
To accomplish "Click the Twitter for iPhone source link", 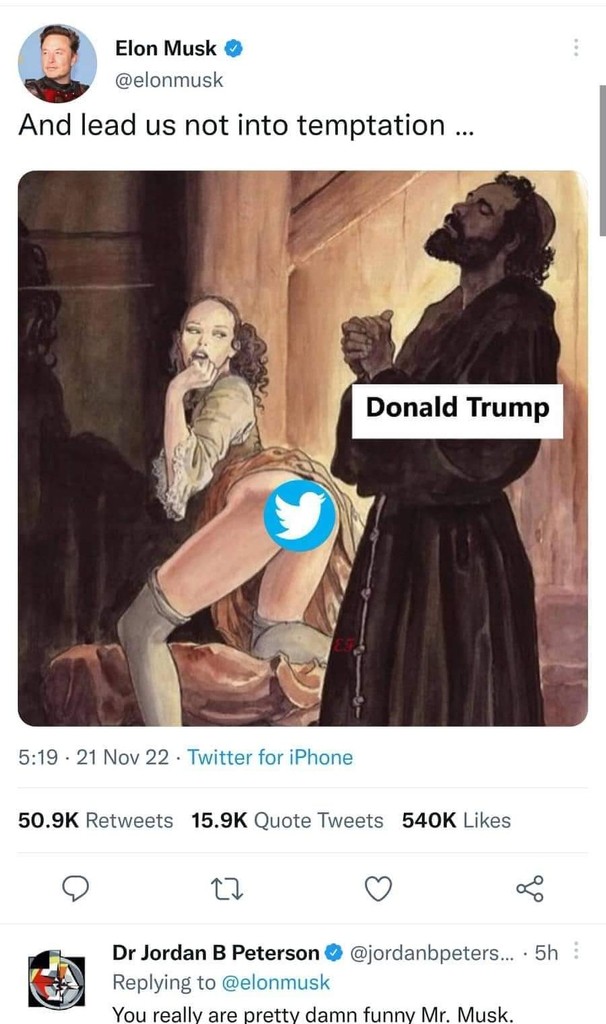I will 270,758.
